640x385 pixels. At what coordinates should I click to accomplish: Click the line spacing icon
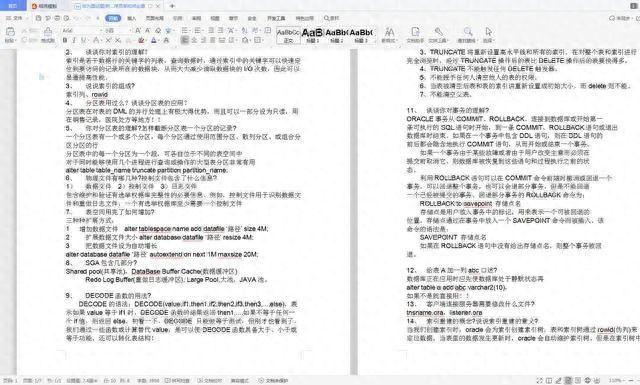coord(232,40)
